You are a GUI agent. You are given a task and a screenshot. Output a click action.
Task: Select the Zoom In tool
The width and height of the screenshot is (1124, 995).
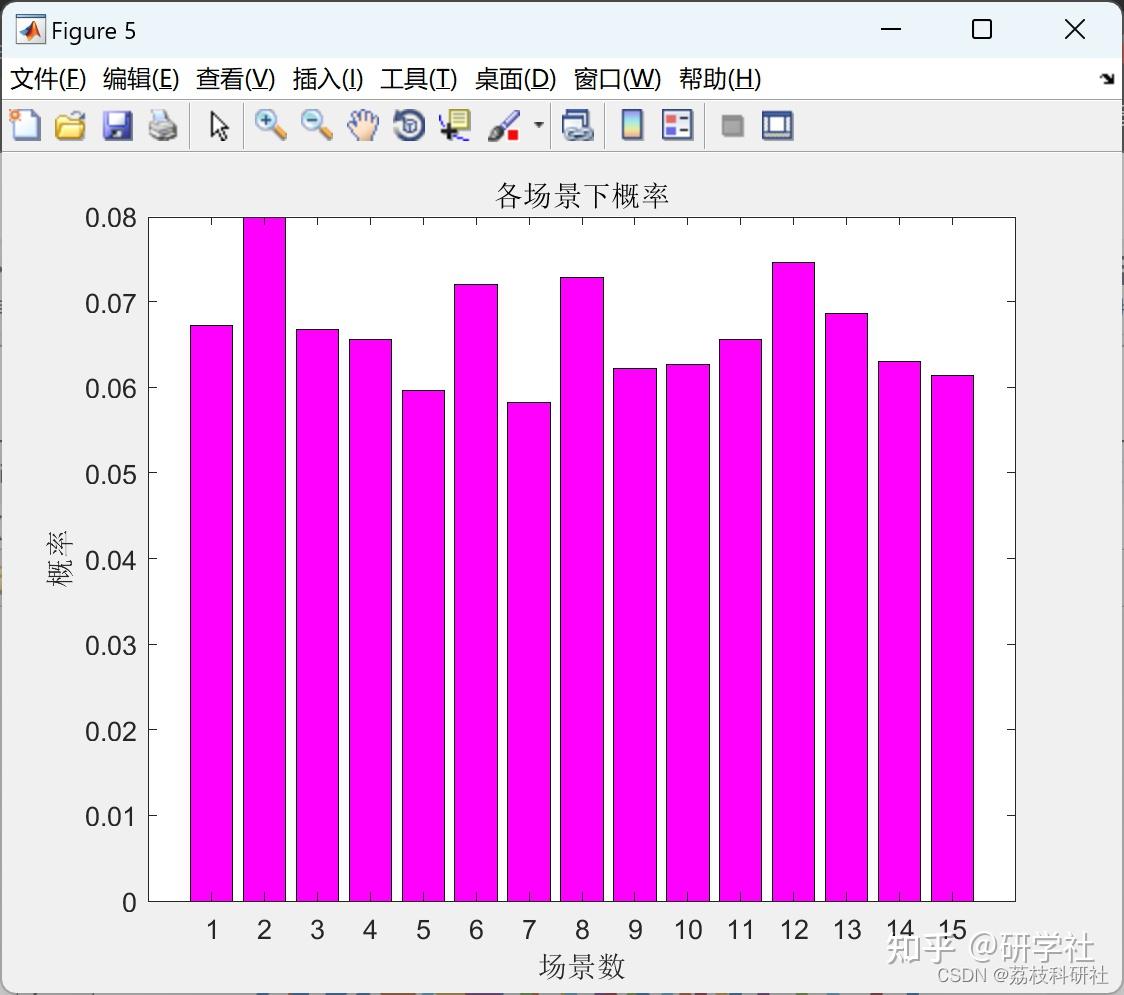269,125
